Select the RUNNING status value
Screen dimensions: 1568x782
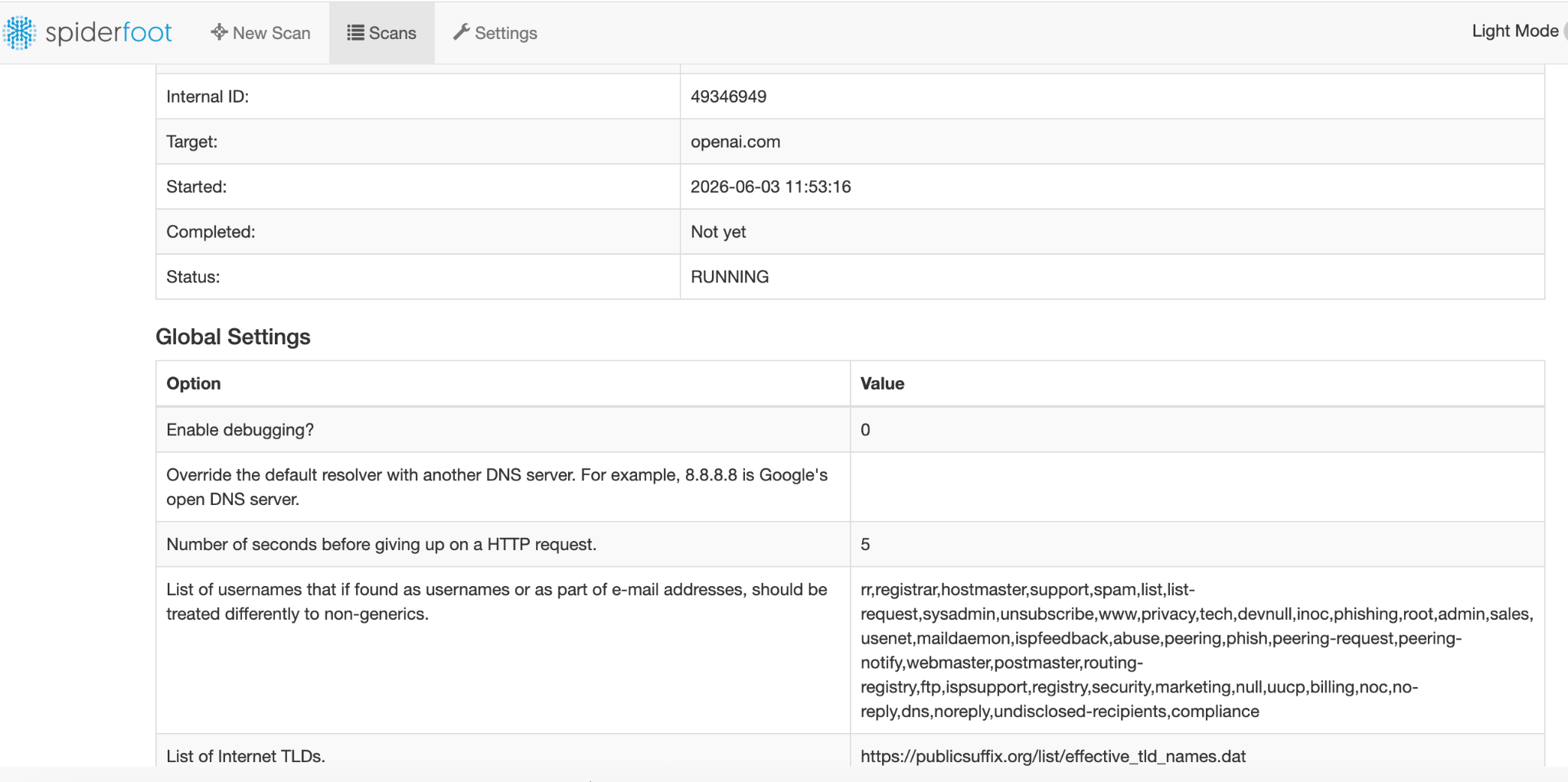coord(730,277)
